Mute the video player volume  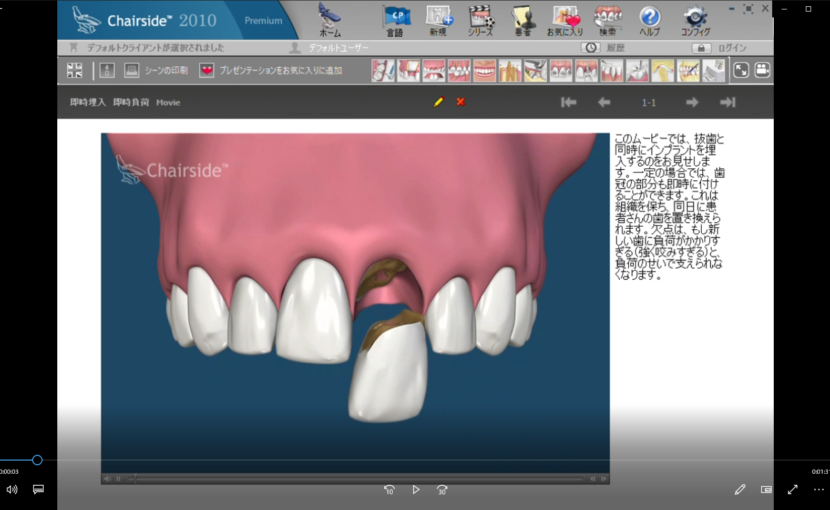click(12, 489)
